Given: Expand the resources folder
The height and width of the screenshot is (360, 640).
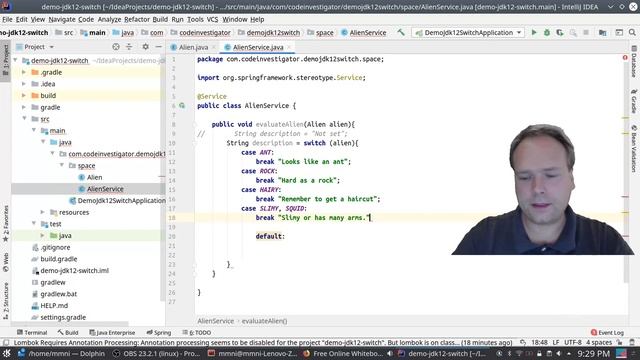Looking at the screenshot, I should pos(43,212).
